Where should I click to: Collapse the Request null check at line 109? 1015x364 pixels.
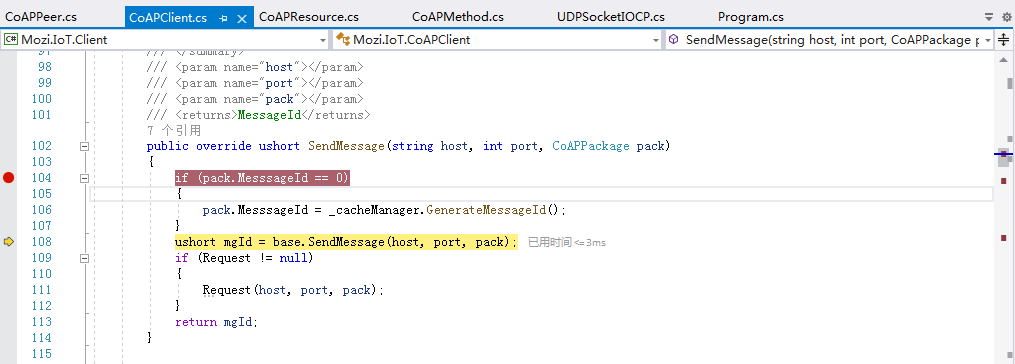[x=84, y=258]
